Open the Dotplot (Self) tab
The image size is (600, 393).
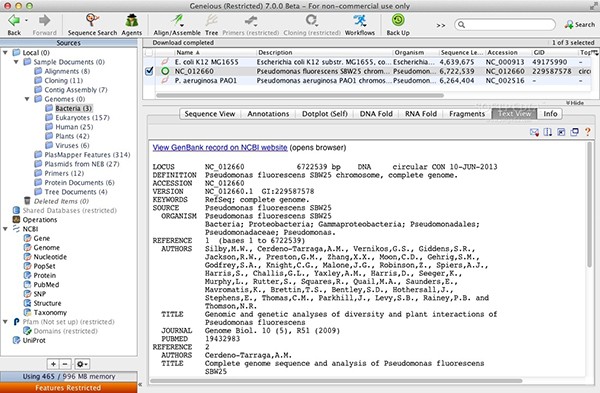tap(324, 114)
